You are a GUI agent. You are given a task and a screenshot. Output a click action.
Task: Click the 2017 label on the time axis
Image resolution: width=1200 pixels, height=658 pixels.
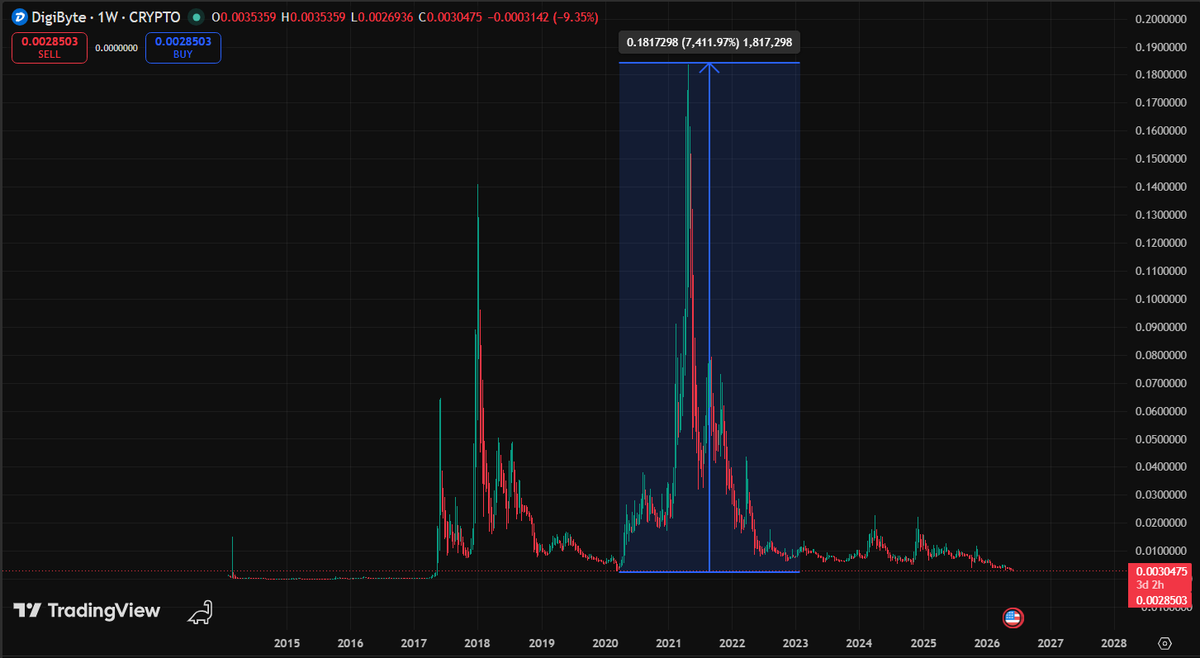tap(414, 642)
